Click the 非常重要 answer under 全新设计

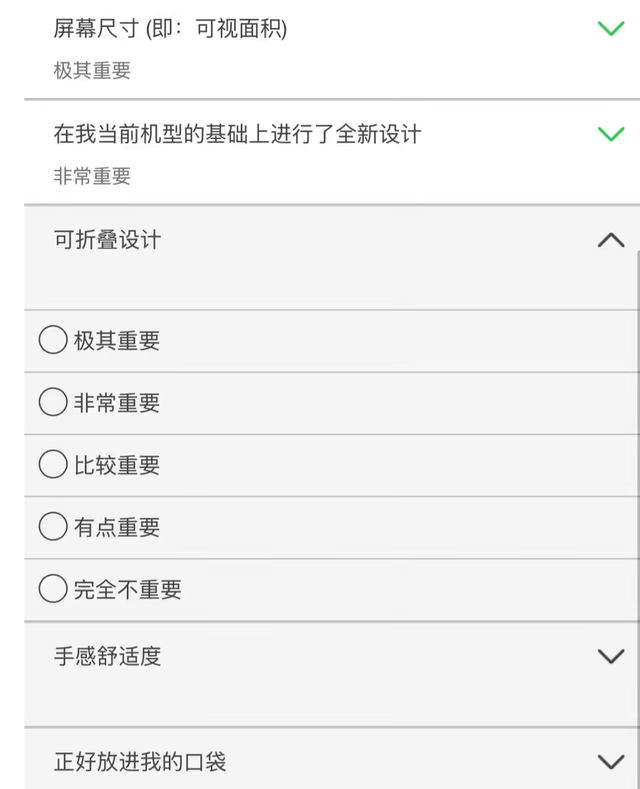coord(92,176)
